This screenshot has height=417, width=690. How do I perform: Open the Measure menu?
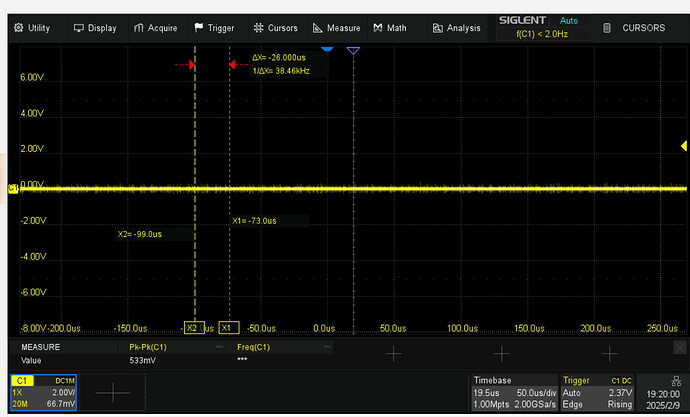[x=337, y=28]
